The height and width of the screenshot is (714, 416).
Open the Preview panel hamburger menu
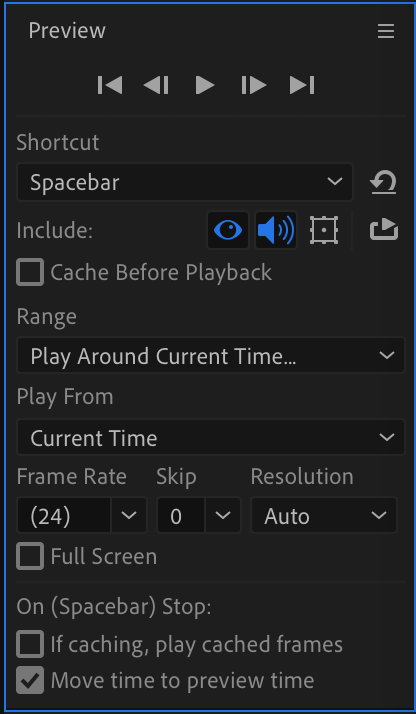(x=386, y=31)
